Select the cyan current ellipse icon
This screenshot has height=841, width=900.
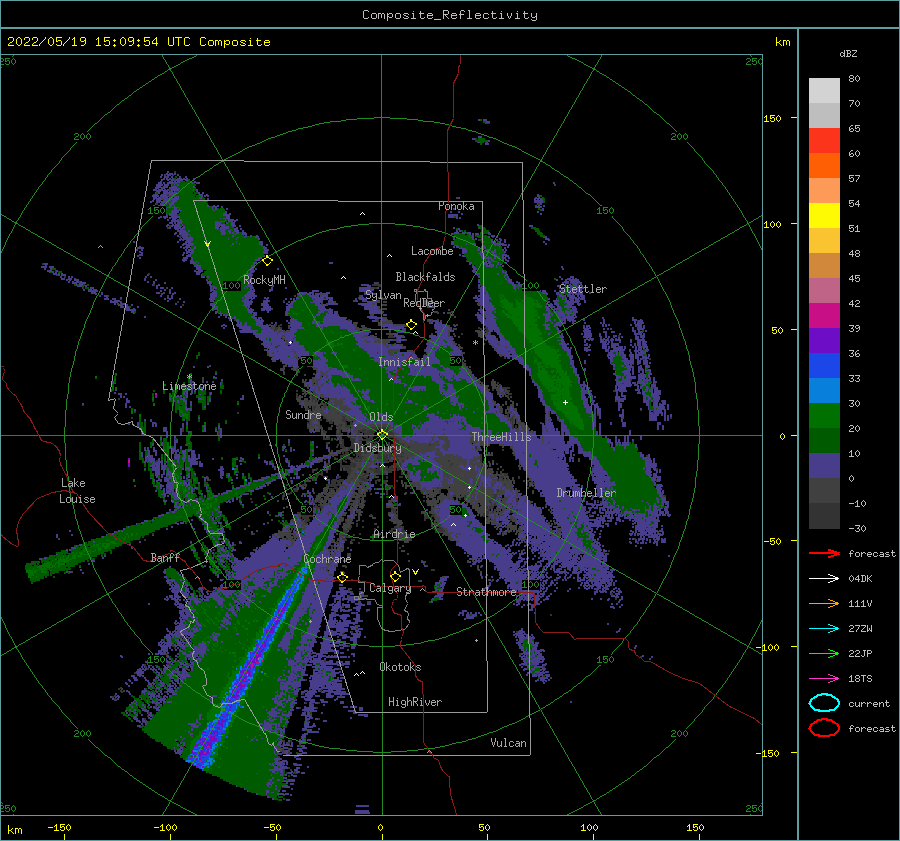coord(824,703)
